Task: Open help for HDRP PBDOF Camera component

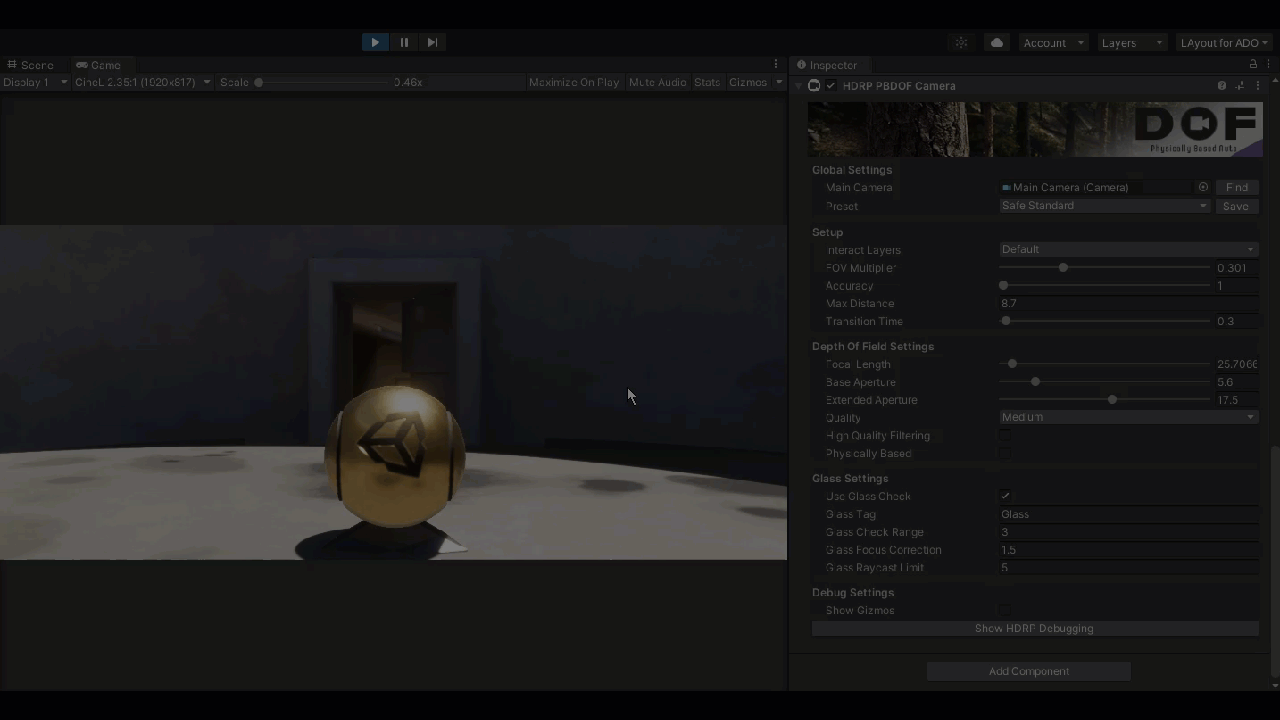Action: point(1222,86)
